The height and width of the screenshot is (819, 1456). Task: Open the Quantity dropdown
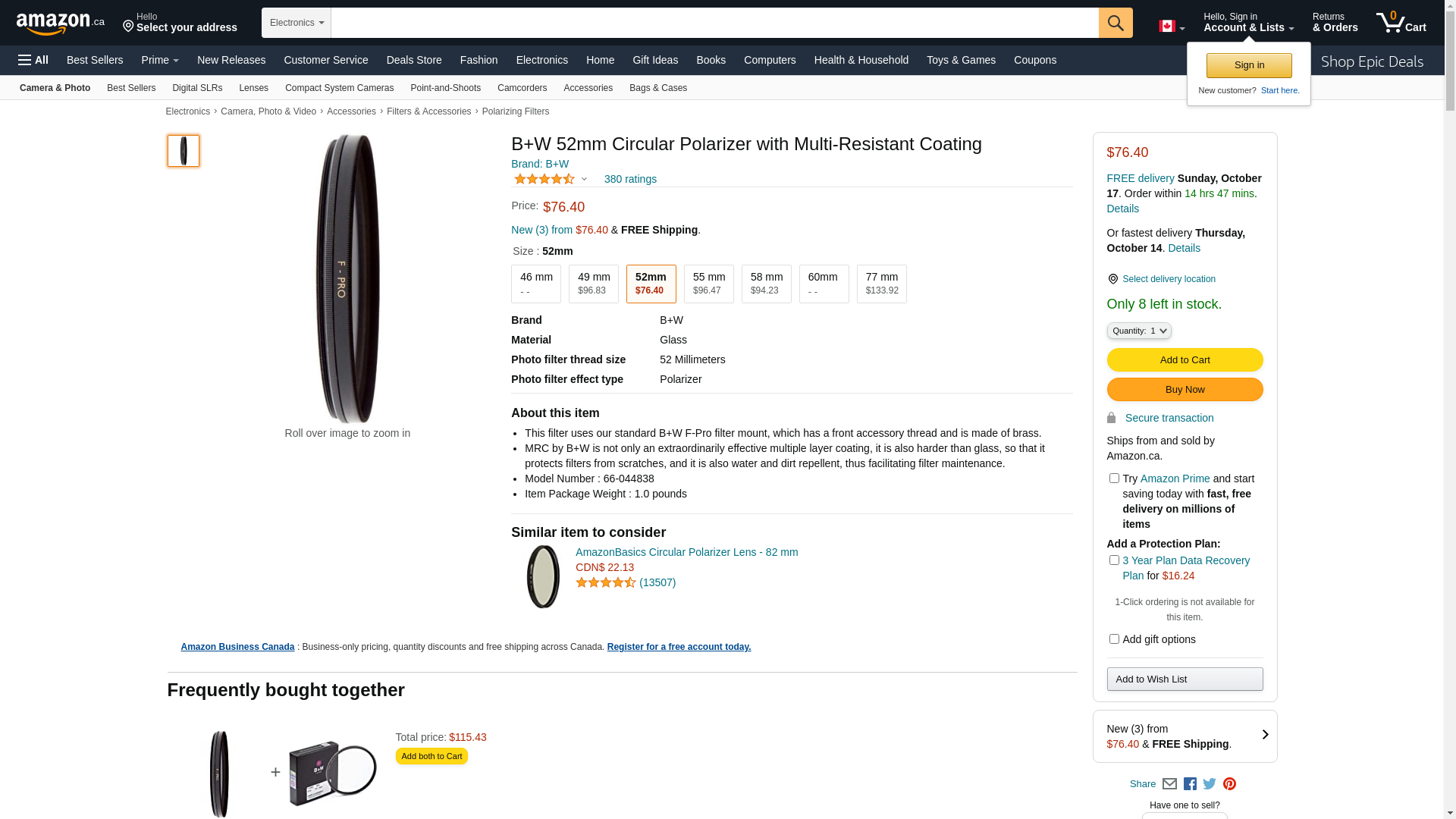tap(1138, 331)
